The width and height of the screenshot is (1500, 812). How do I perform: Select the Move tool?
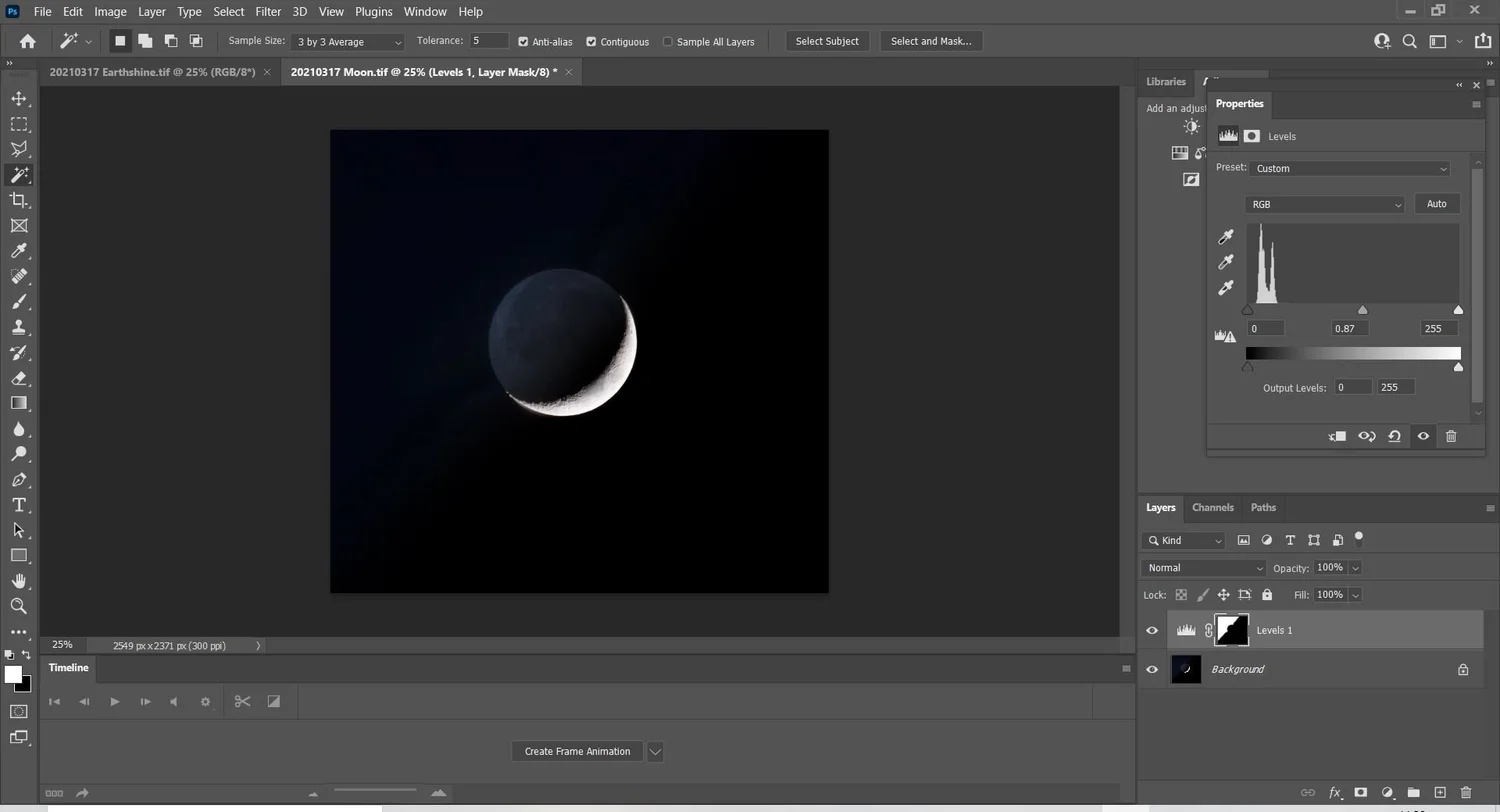pyautogui.click(x=18, y=98)
